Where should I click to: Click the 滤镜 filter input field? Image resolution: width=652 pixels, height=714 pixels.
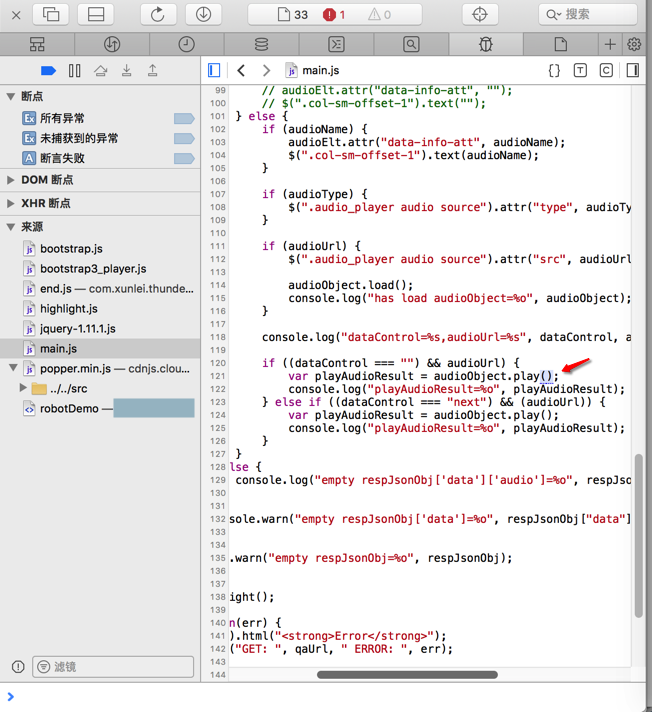point(113,667)
